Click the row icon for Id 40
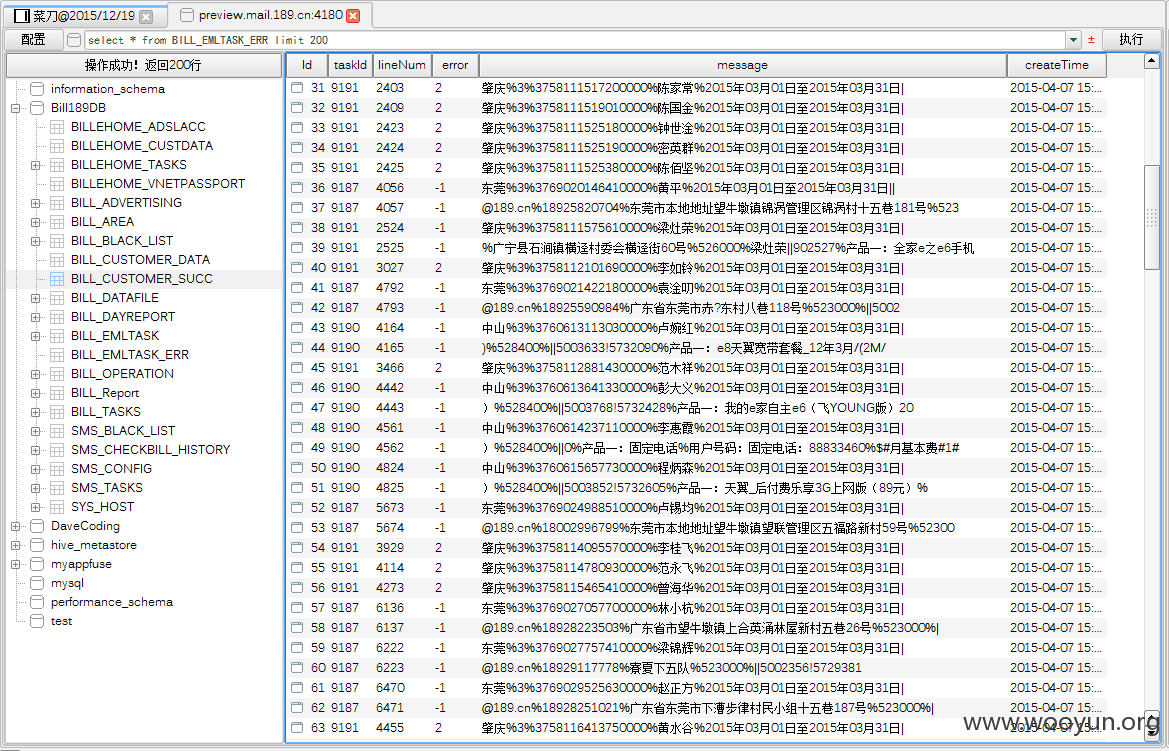 (x=297, y=268)
